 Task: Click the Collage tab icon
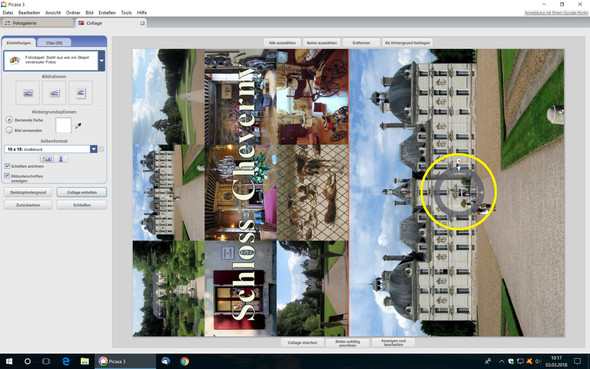[x=81, y=23]
